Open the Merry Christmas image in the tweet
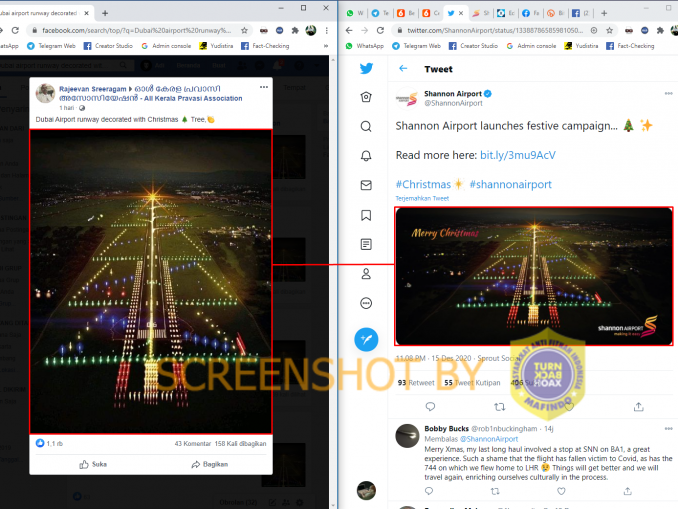678x509 pixels. click(534, 276)
